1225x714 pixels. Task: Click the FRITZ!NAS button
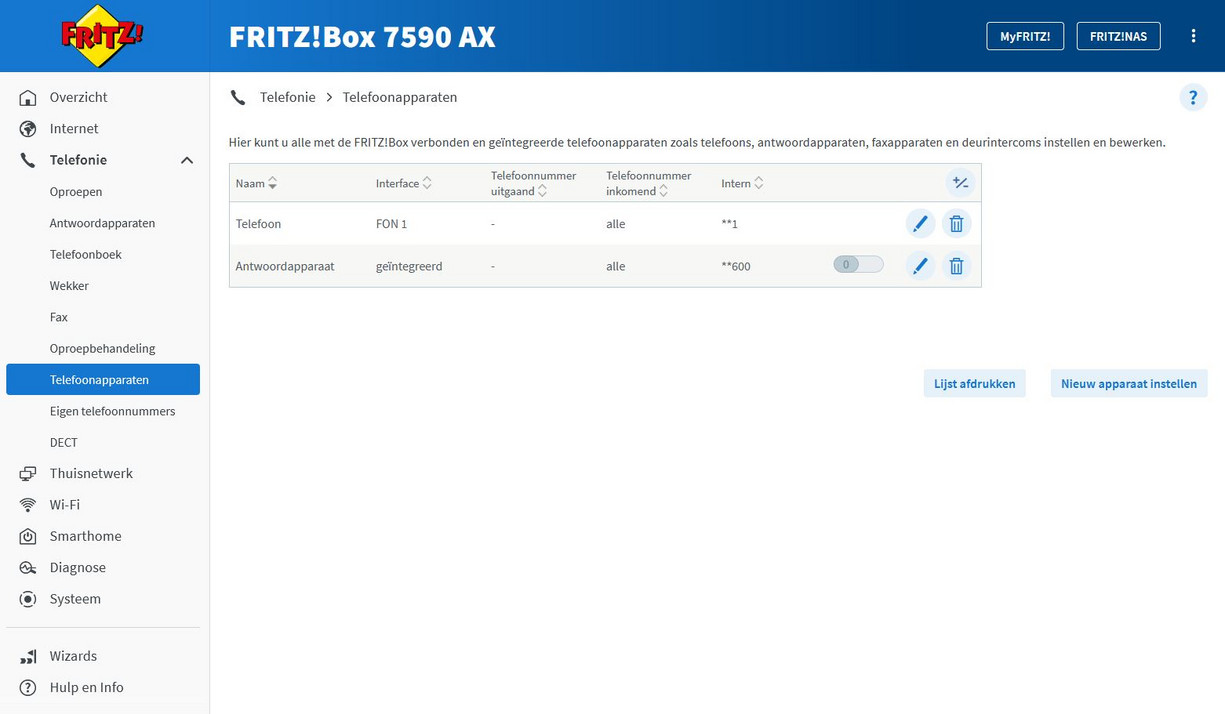coord(1118,36)
